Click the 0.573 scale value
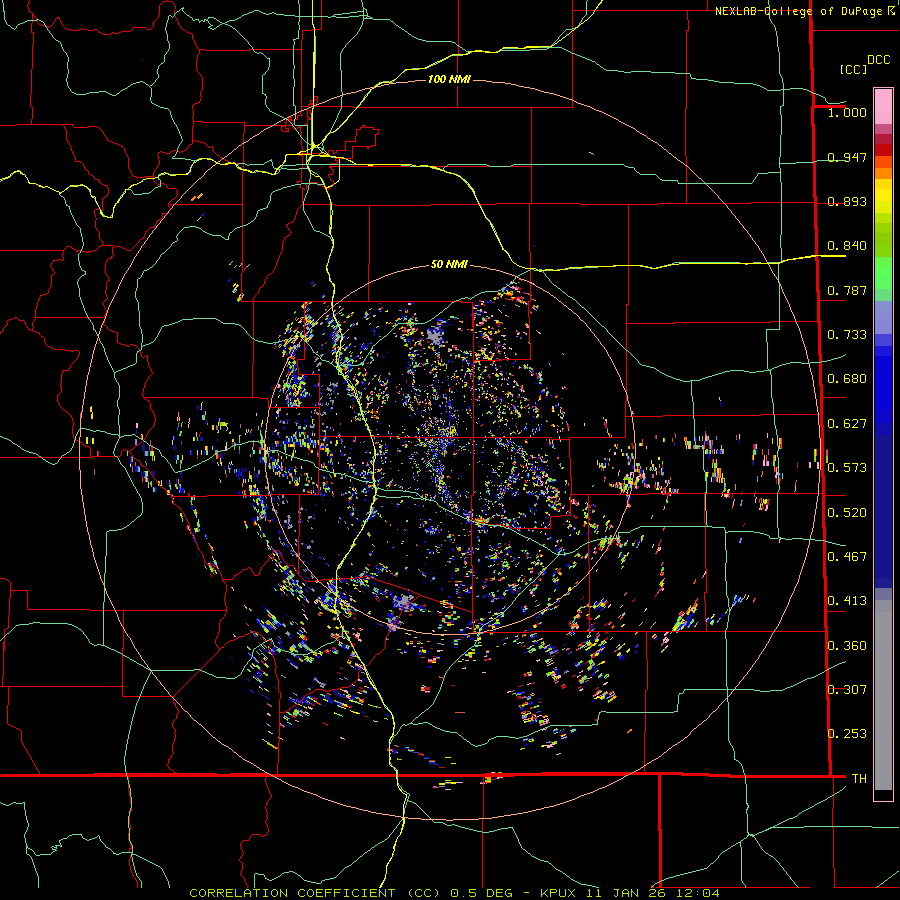This screenshot has width=900, height=900. pyautogui.click(x=847, y=468)
